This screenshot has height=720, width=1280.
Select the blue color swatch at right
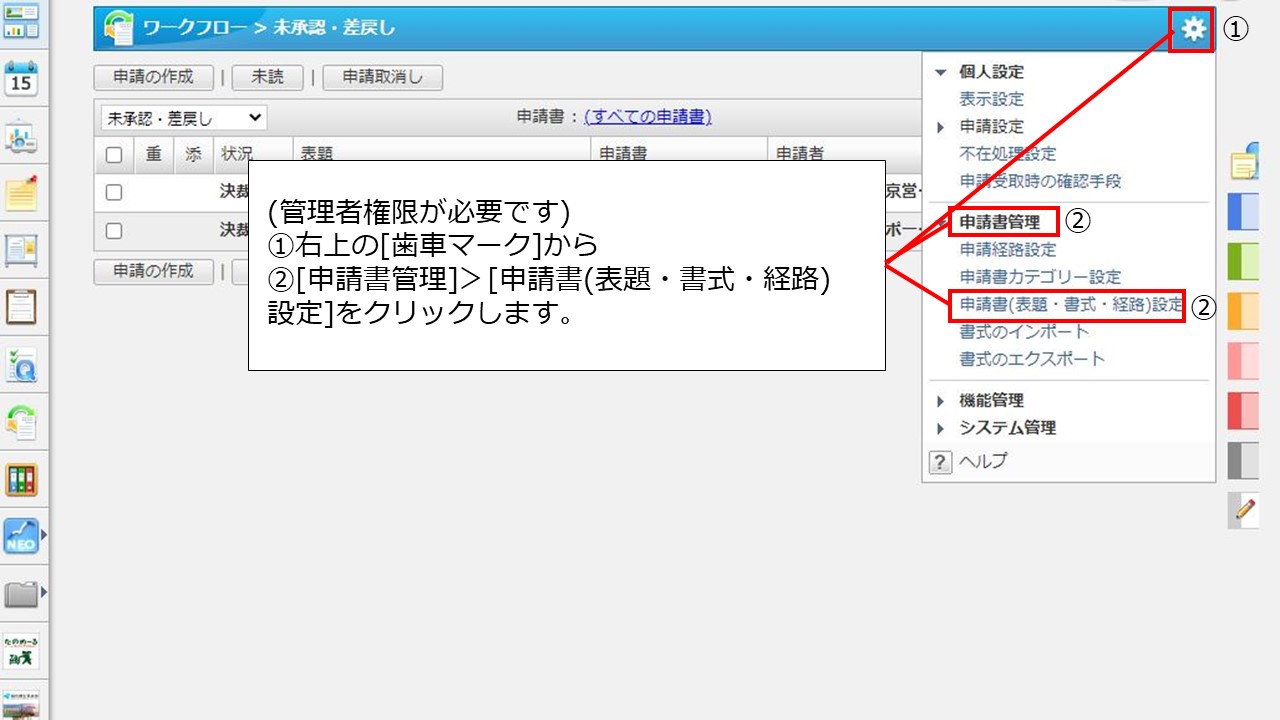(1243, 212)
